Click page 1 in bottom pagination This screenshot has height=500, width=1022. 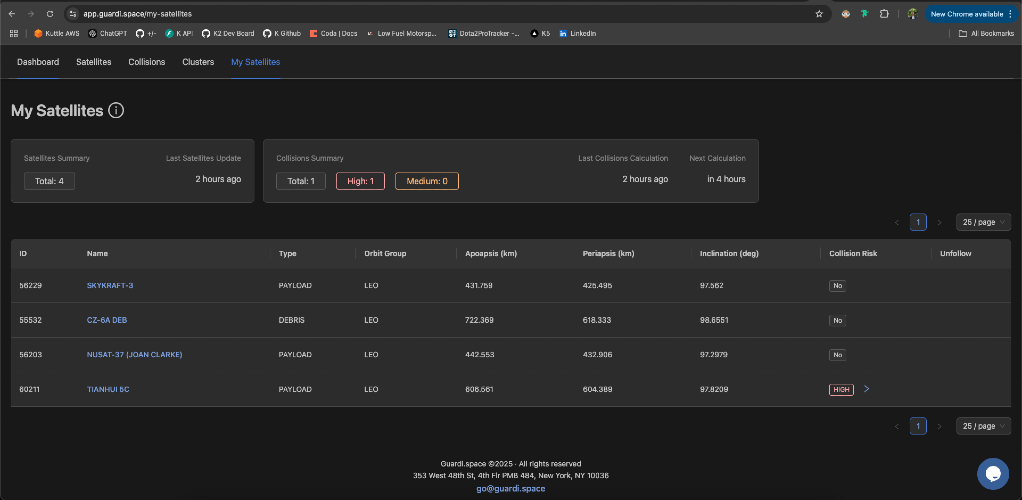(x=918, y=426)
